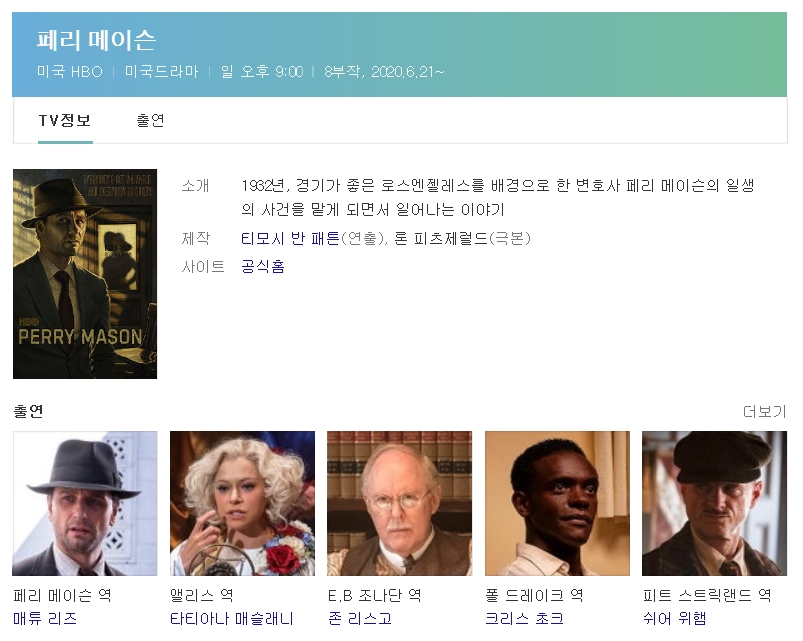803x641 pixels.
Task: Expand cast list with 더보기
Action: point(764,412)
